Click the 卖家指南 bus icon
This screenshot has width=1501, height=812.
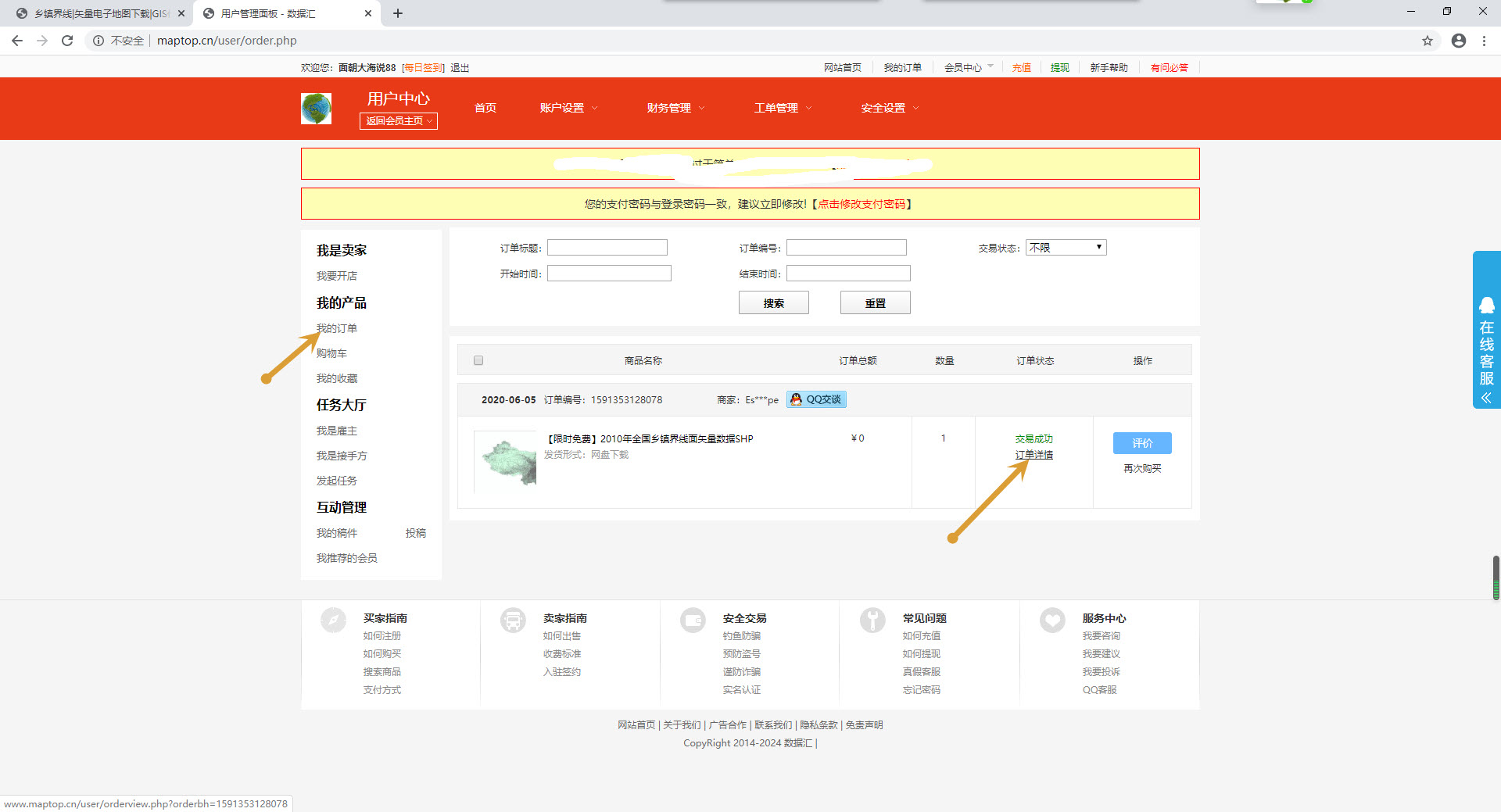pos(513,621)
